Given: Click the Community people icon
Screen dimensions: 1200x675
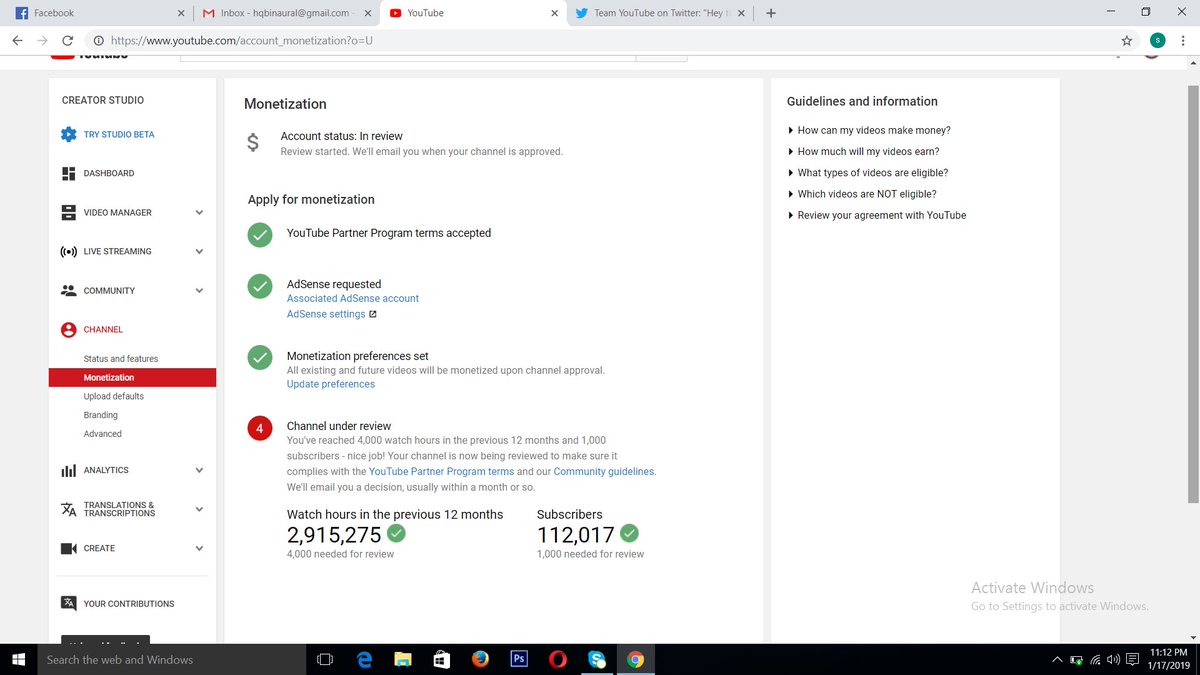Looking at the screenshot, I should click(x=69, y=290).
